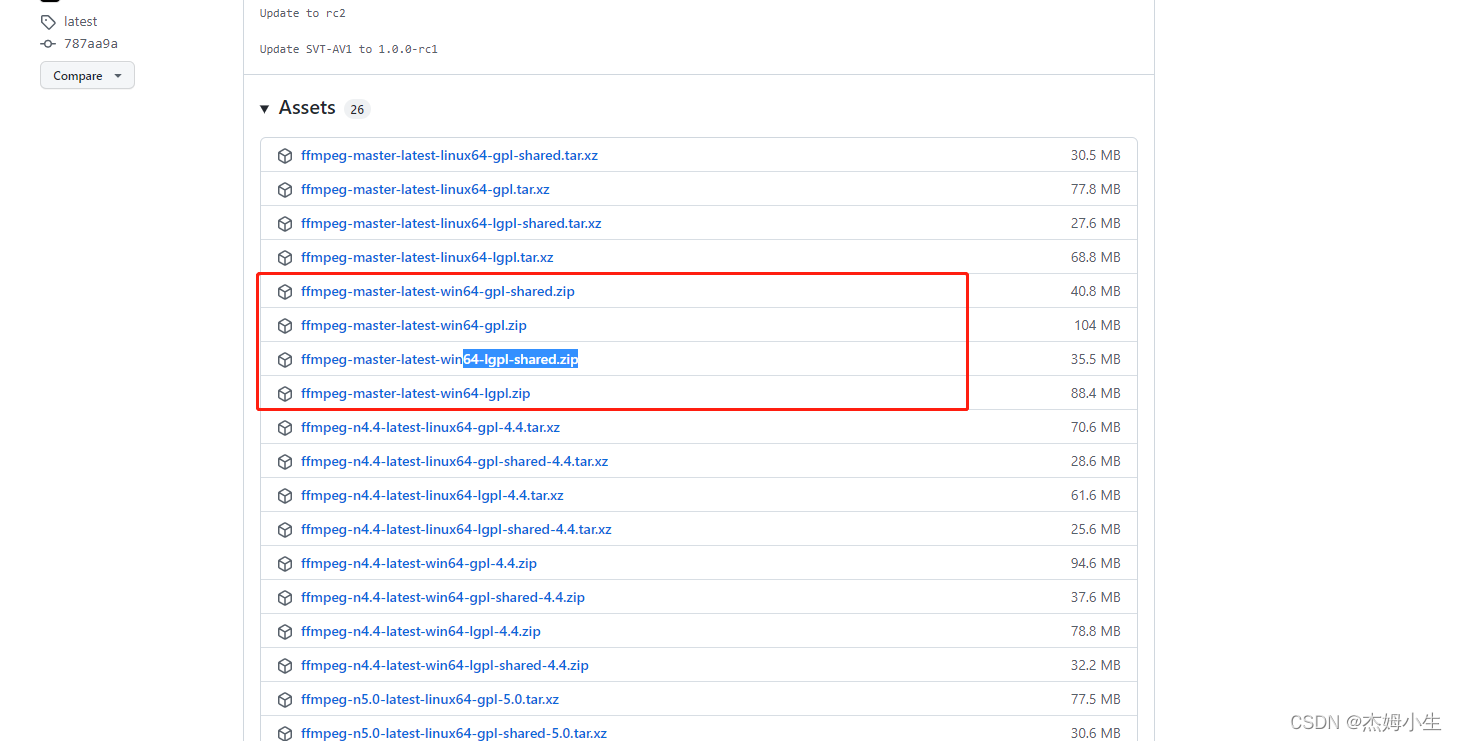The width and height of the screenshot is (1457, 741).
Task: Click the Assets count badge 26
Action: click(357, 110)
